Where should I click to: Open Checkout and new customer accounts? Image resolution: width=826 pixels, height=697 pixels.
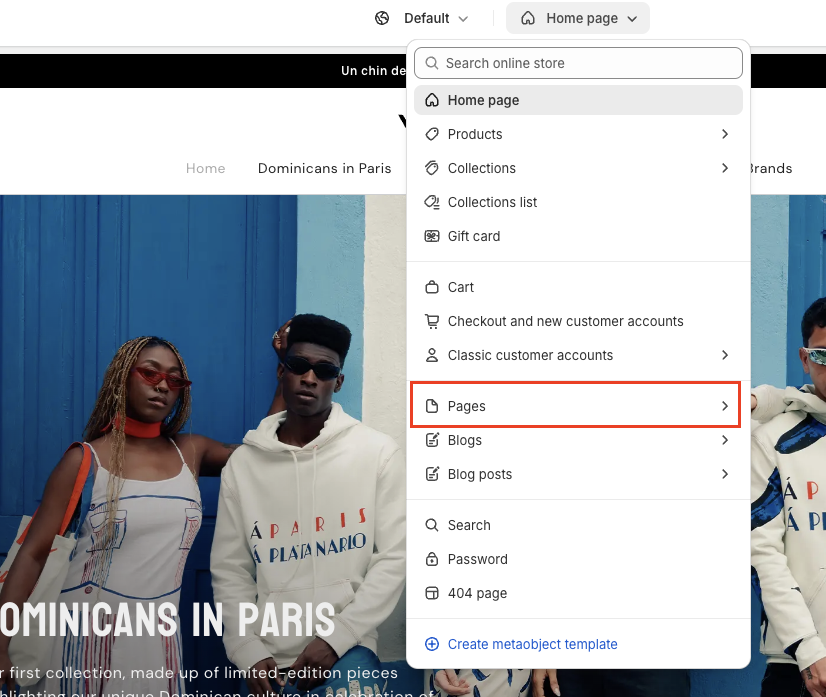[x=578, y=321]
